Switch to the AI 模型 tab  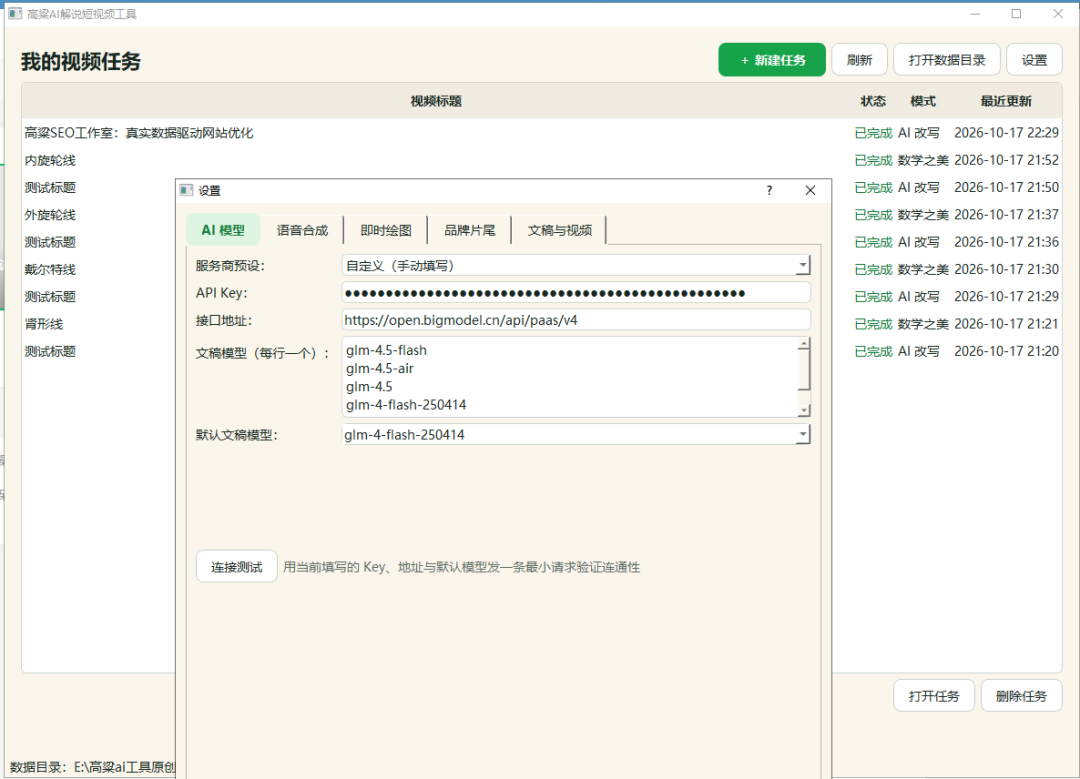point(223,230)
